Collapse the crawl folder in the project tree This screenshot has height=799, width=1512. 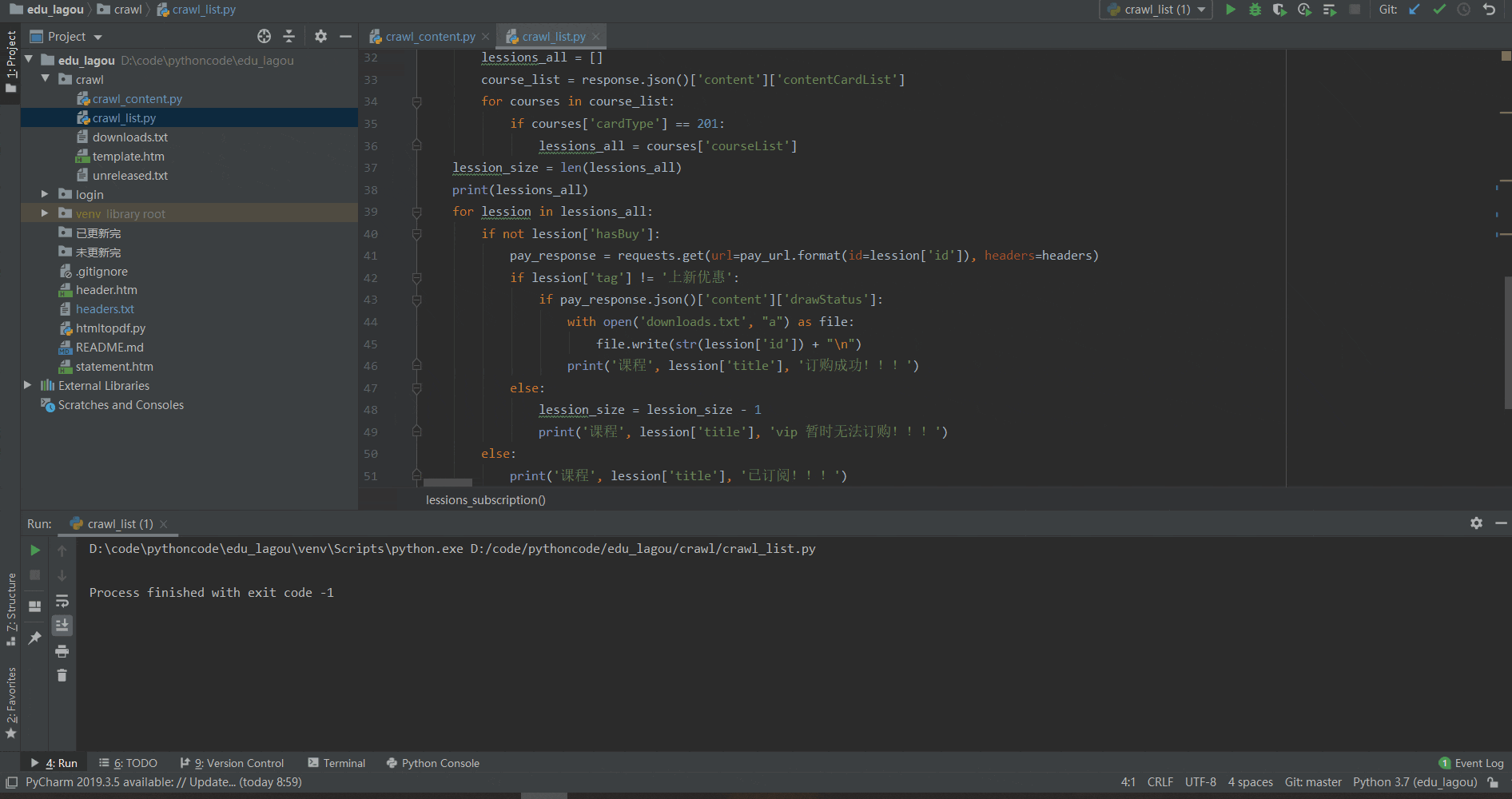46,79
